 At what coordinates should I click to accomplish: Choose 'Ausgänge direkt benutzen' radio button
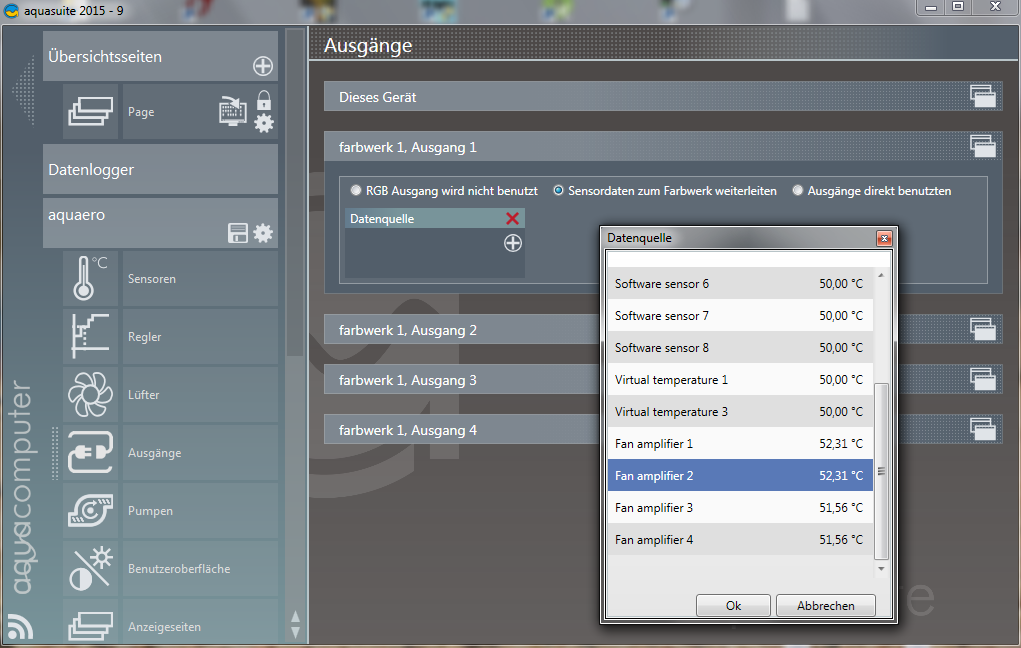pyautogui.click(x=798, y=190)
